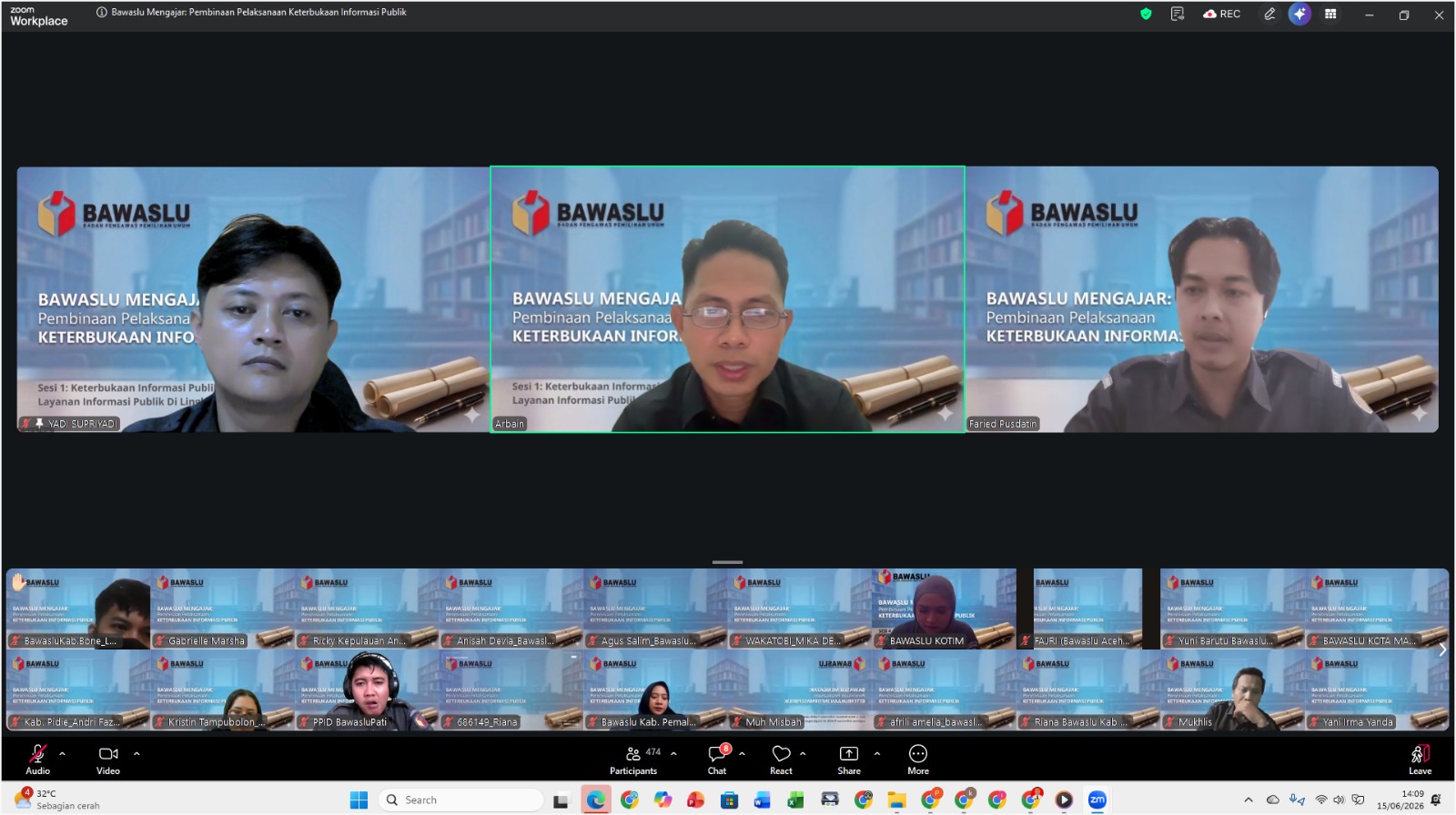Expand the audio options arrow beside Audio

pos(63,753)
